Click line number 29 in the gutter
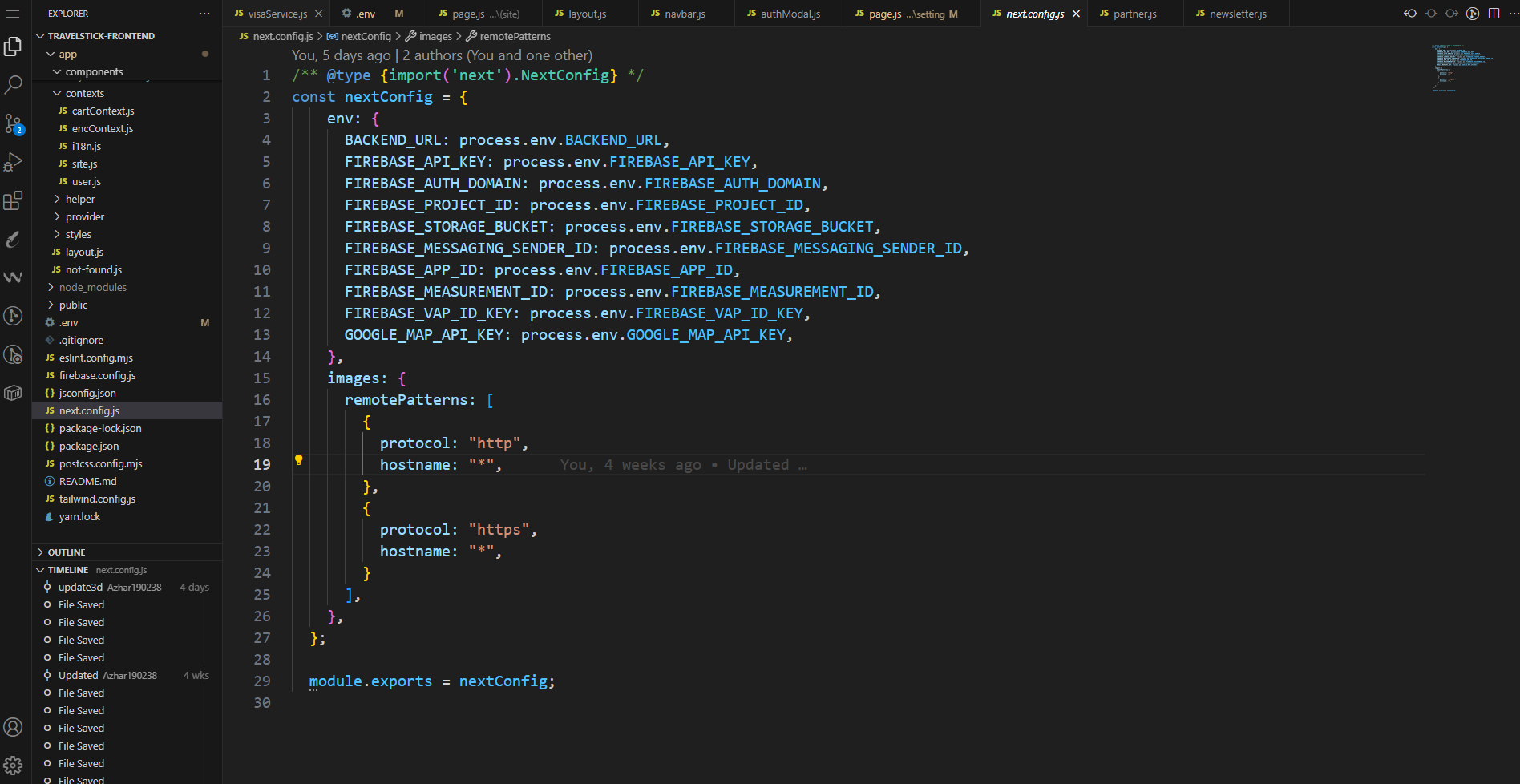This screenshot has width=1520, height=784. (x=262, y=681)
